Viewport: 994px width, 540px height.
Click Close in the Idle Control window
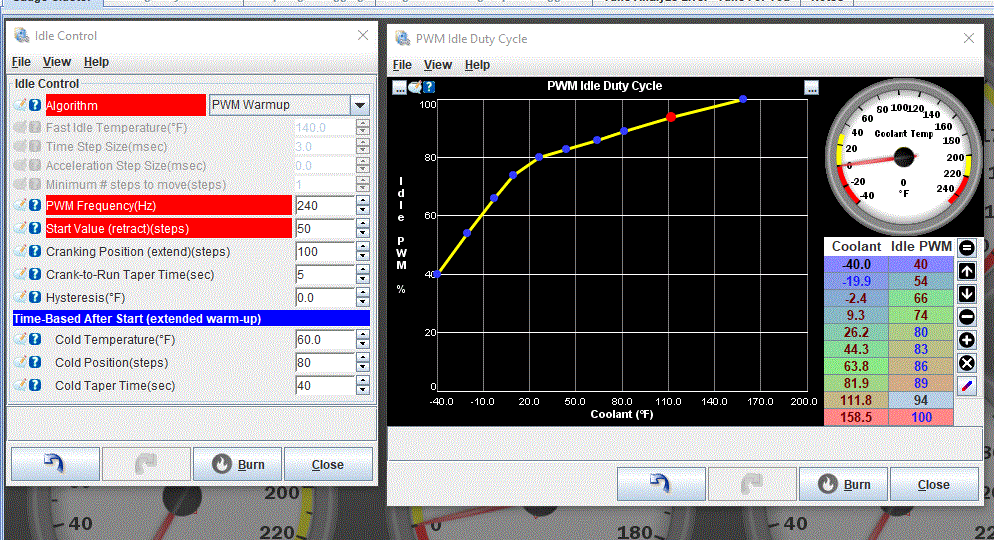[328, 464]
